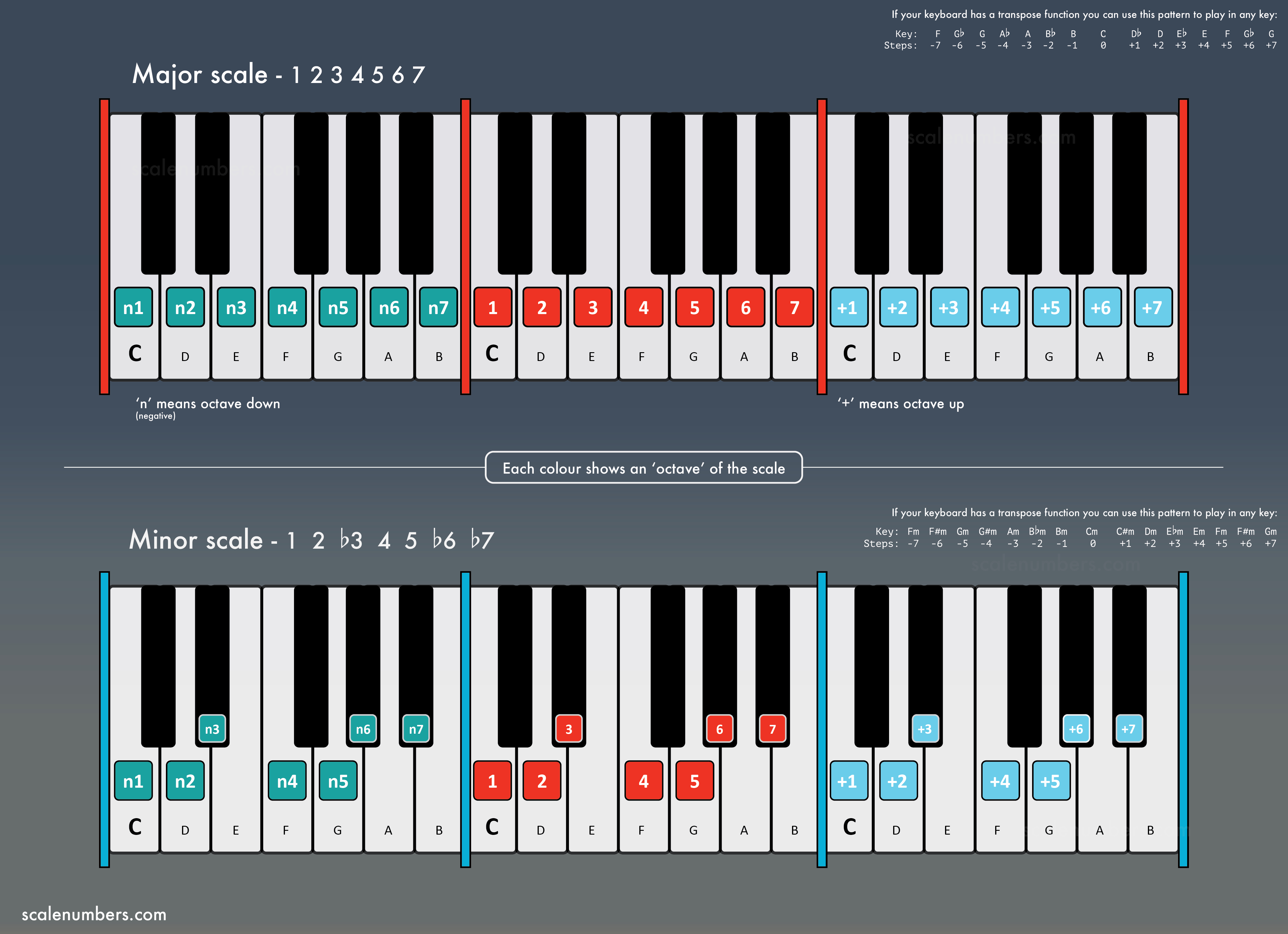1288x934 pixels.
Task: Select the light blue +6 black key label on minor scale
Action: click(x=1075, y=729)
